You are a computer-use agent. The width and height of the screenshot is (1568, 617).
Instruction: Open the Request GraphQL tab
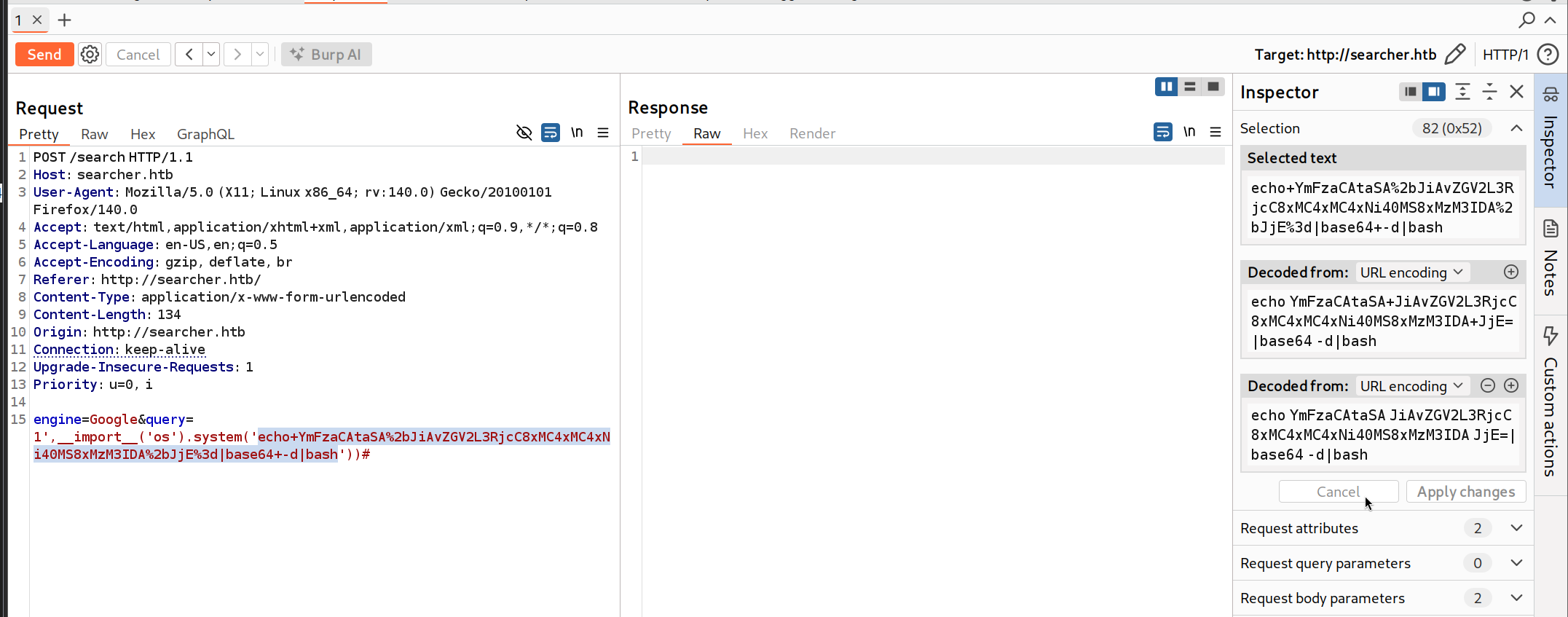[205, 134]
